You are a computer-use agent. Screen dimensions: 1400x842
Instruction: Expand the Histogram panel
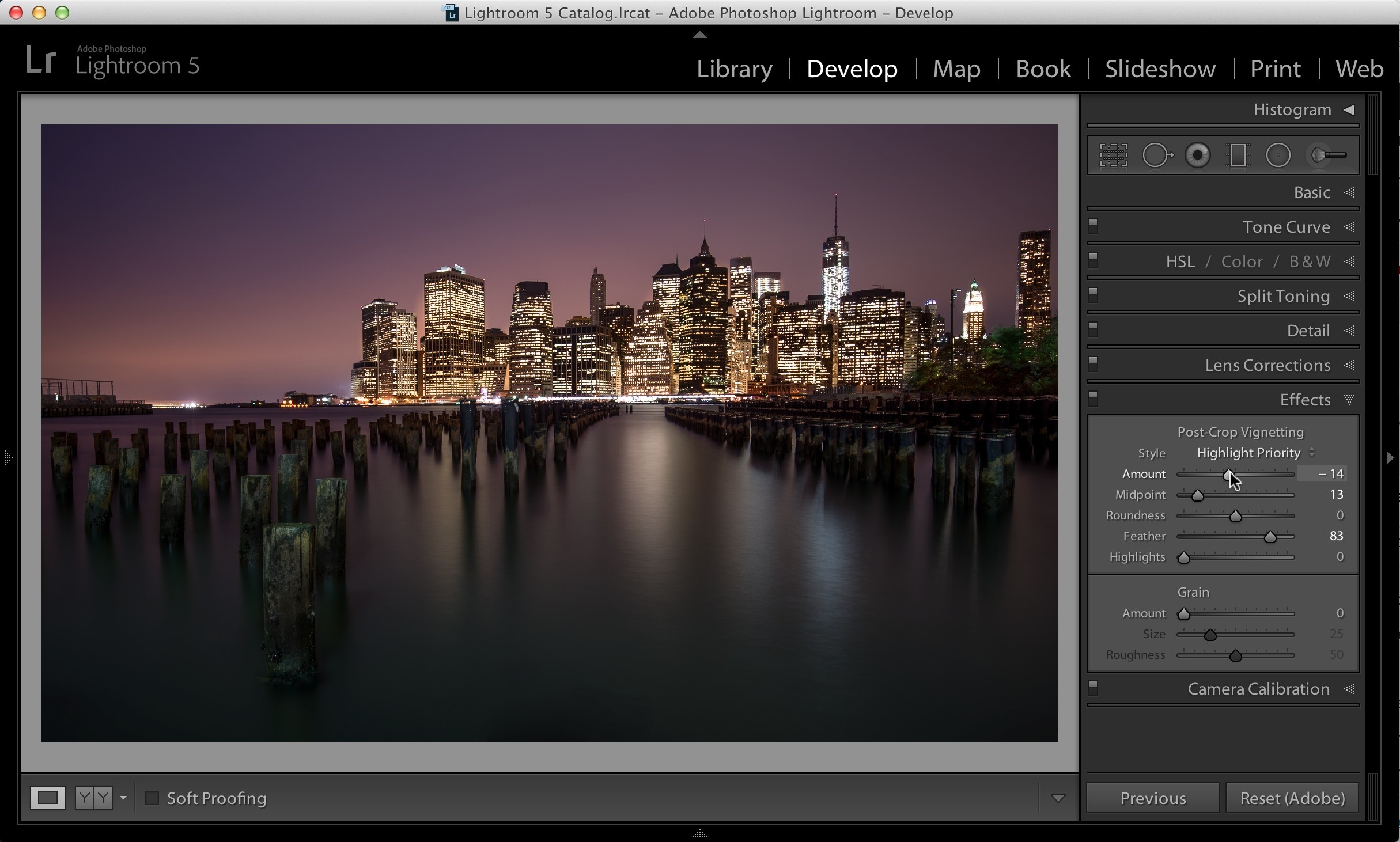click(1349, 109)
